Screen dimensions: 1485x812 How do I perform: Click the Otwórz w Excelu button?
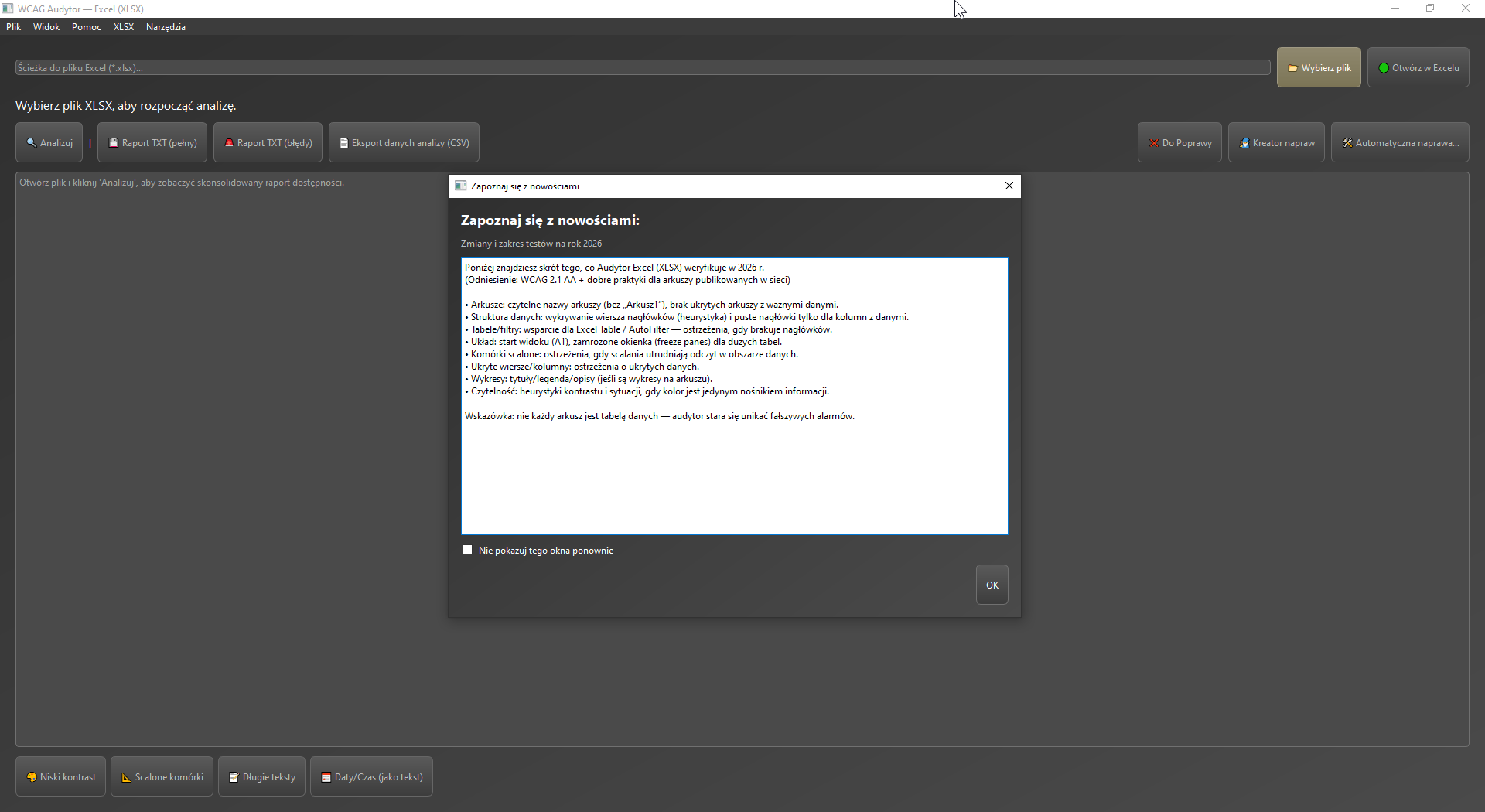tap(1418, 67)
